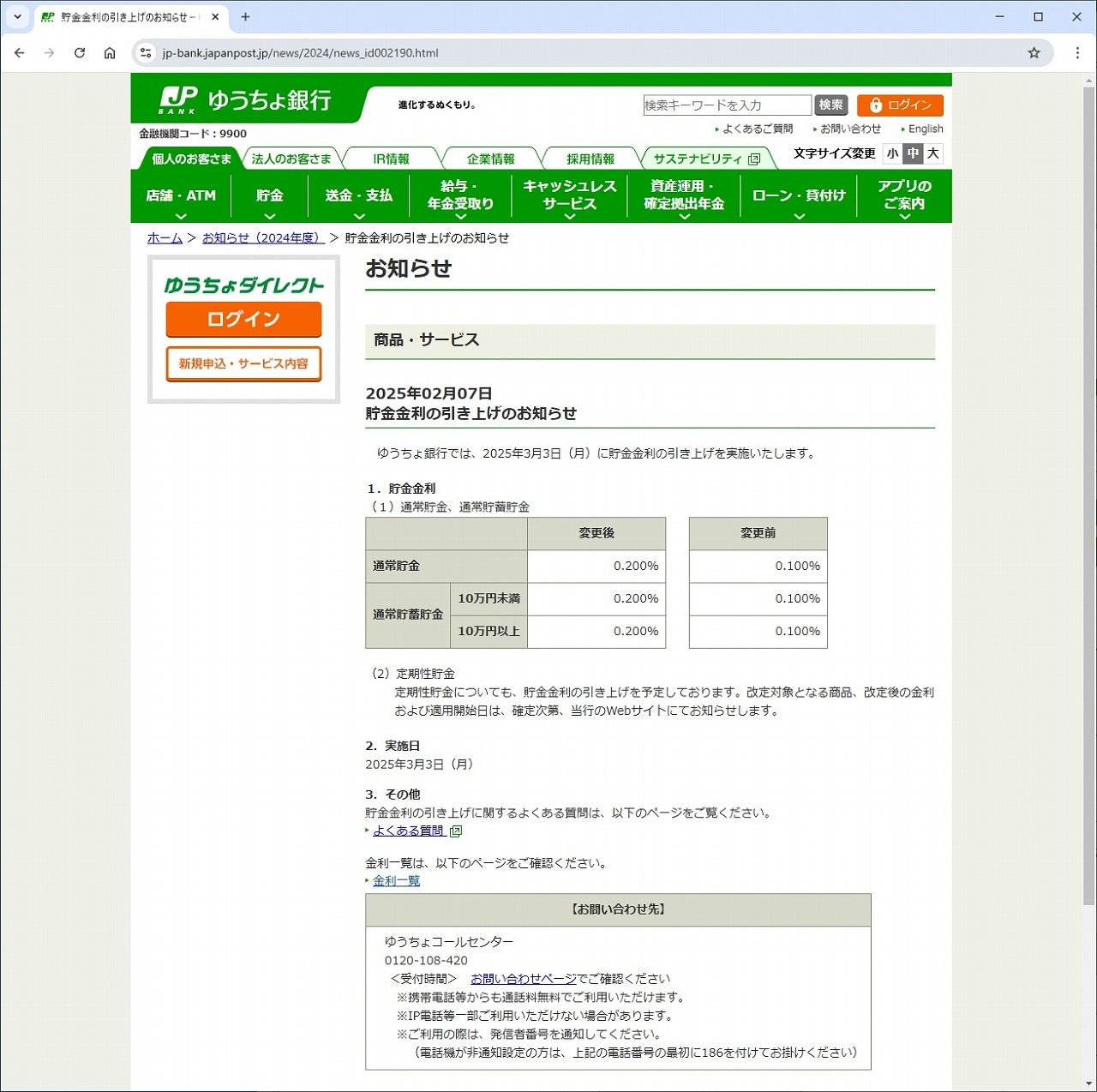The image size is (1097, 1092).
Task: Set font size to 大 (large)
Action: click(933, 153)
